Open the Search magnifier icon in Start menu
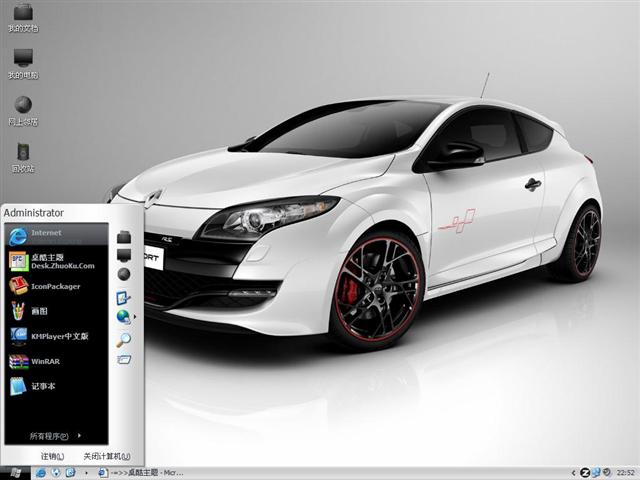640x480 pixels. [x=123, y=340]
